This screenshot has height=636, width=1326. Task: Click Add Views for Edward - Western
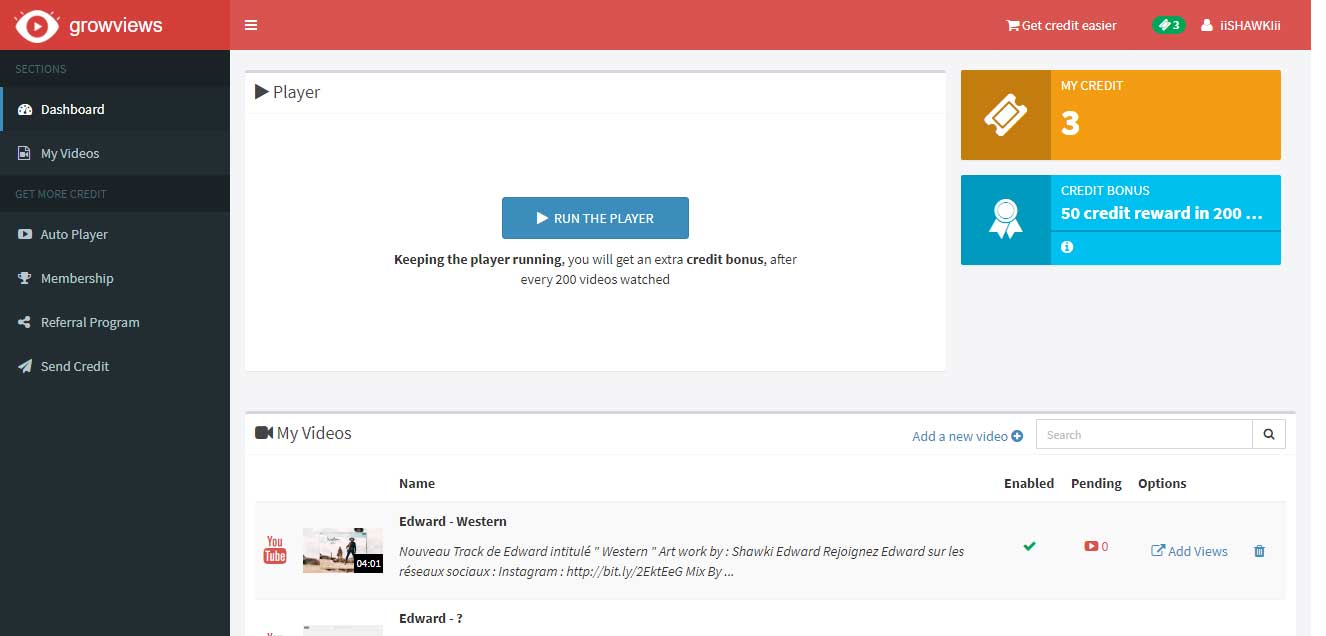(x=1189, y=551)
